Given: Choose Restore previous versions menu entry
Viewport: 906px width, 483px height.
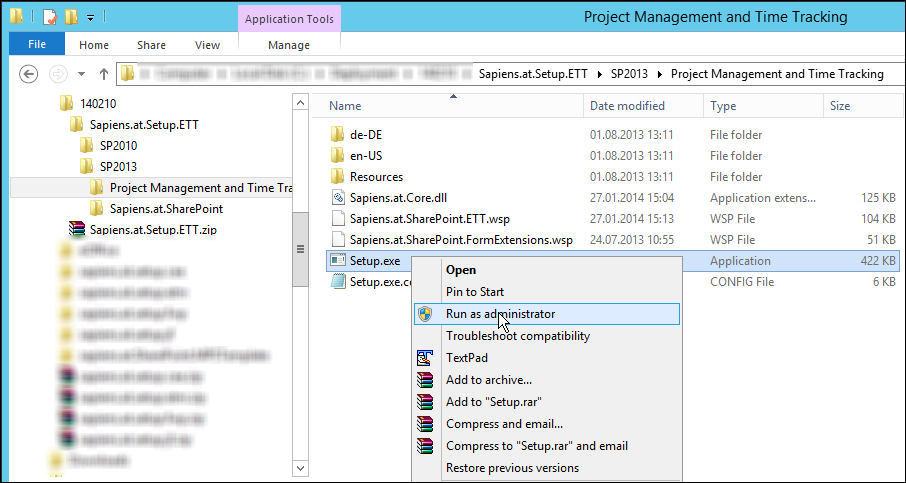Looking at the screenshot, I should pyautogui.click(x=512, y=468).
